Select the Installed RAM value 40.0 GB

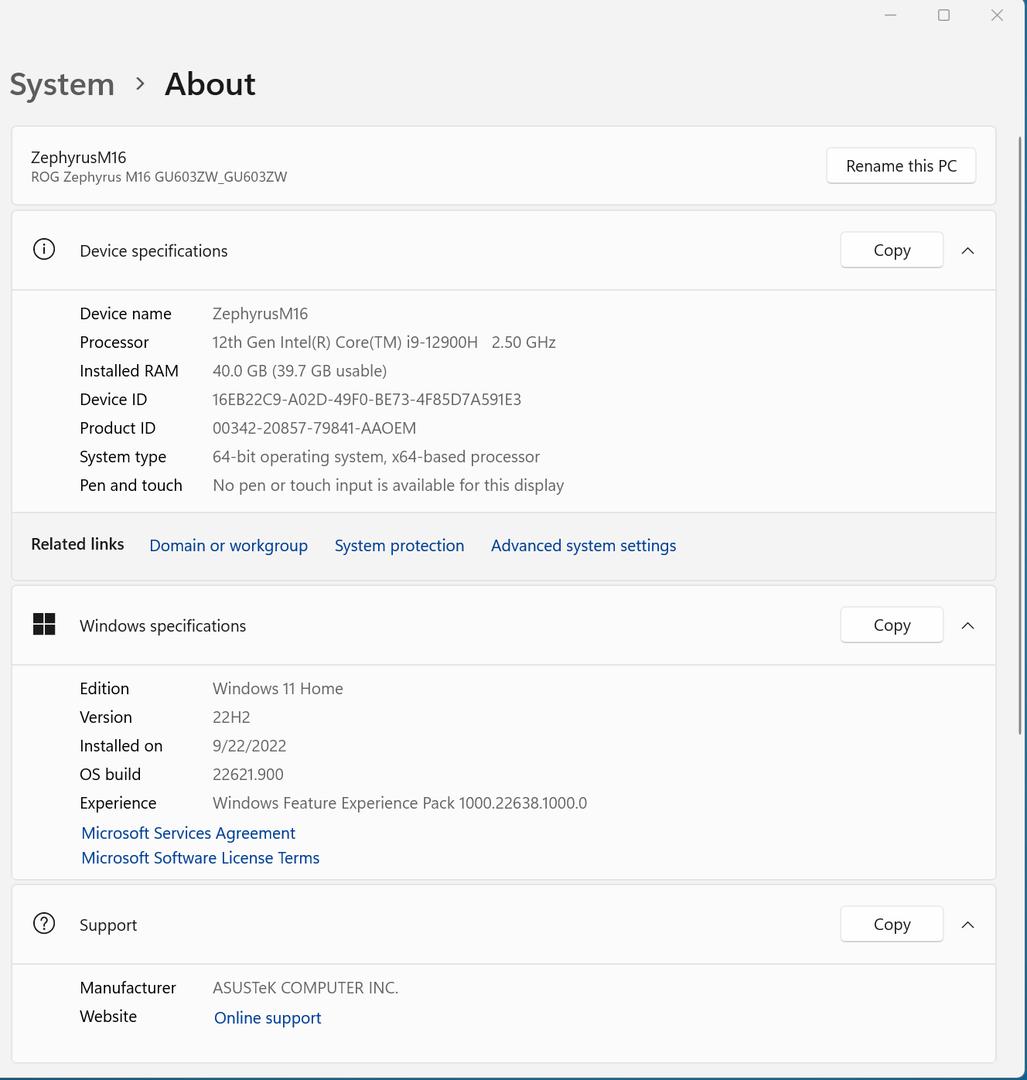coord(240,371)
